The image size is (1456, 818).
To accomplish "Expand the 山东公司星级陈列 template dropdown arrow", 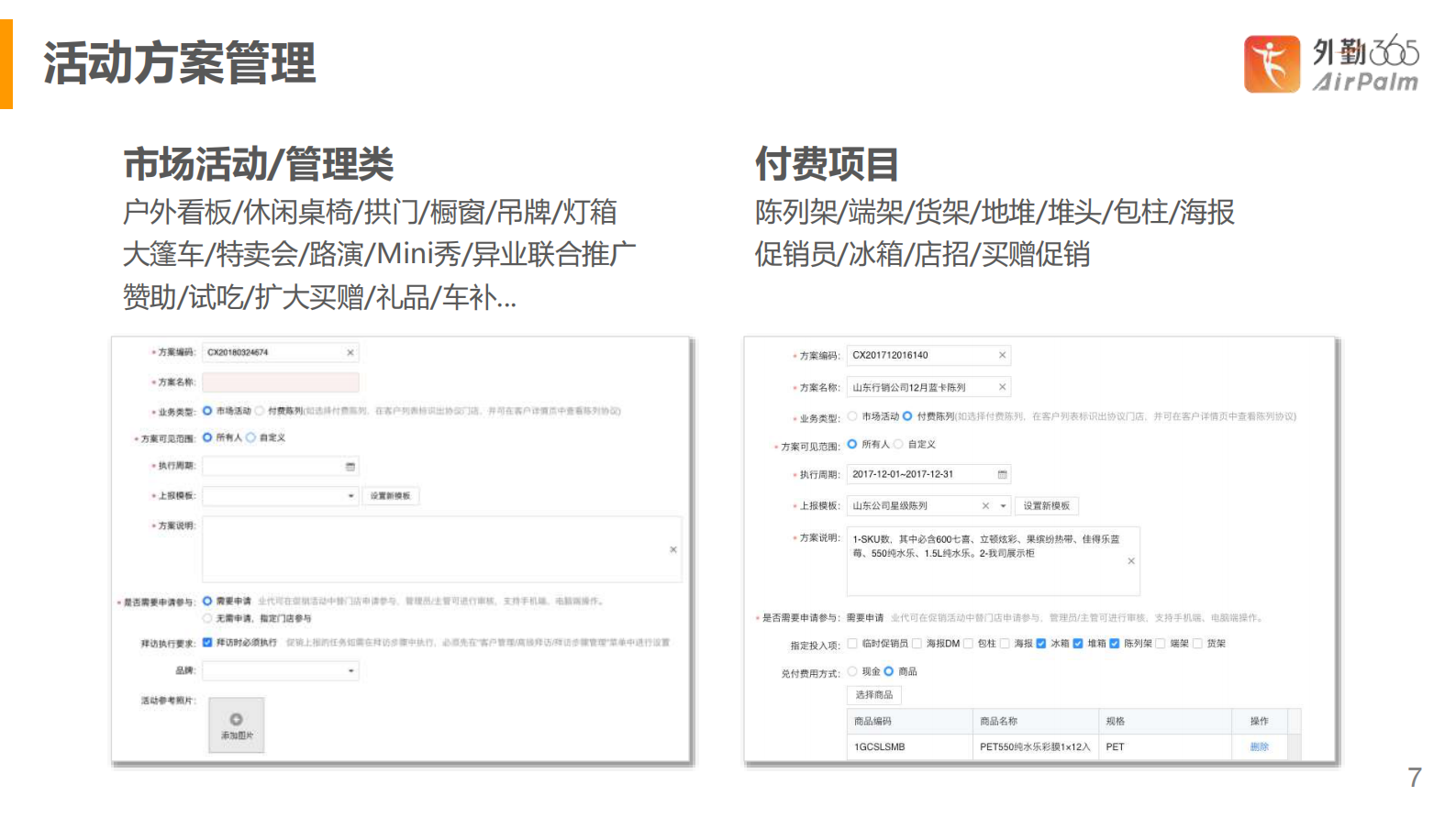I will pos(1003,506).
